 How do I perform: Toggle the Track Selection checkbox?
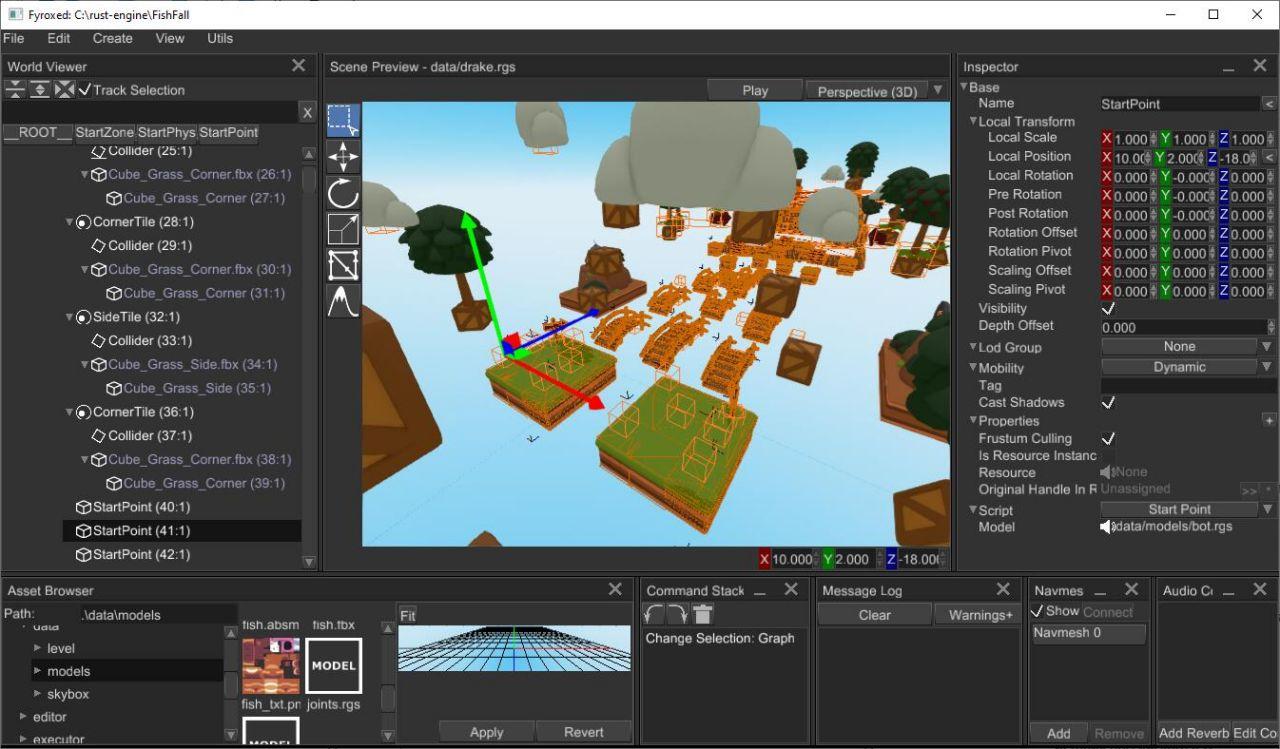tap(85, 90)
